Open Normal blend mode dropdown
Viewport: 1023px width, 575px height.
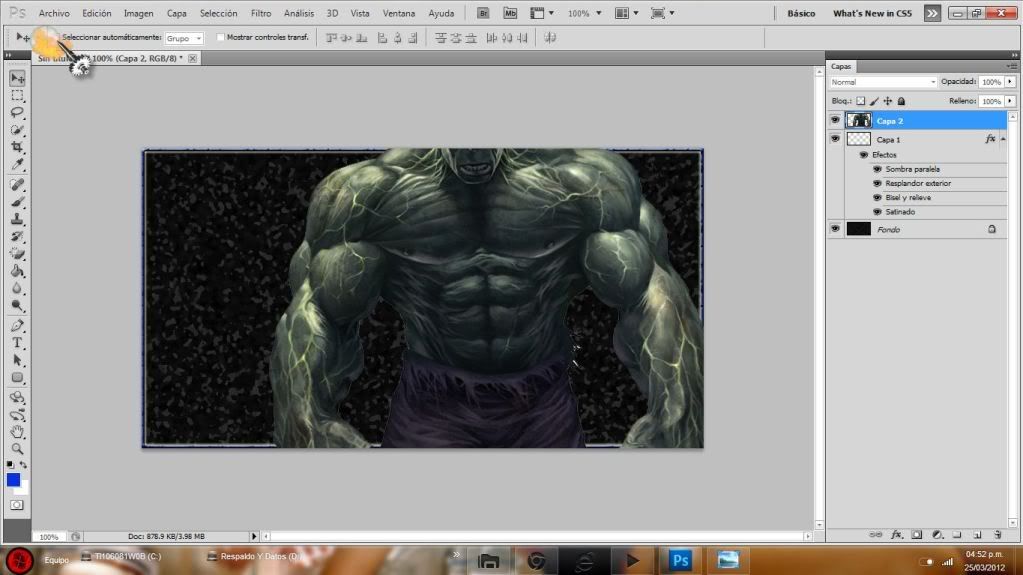[883, 82]
